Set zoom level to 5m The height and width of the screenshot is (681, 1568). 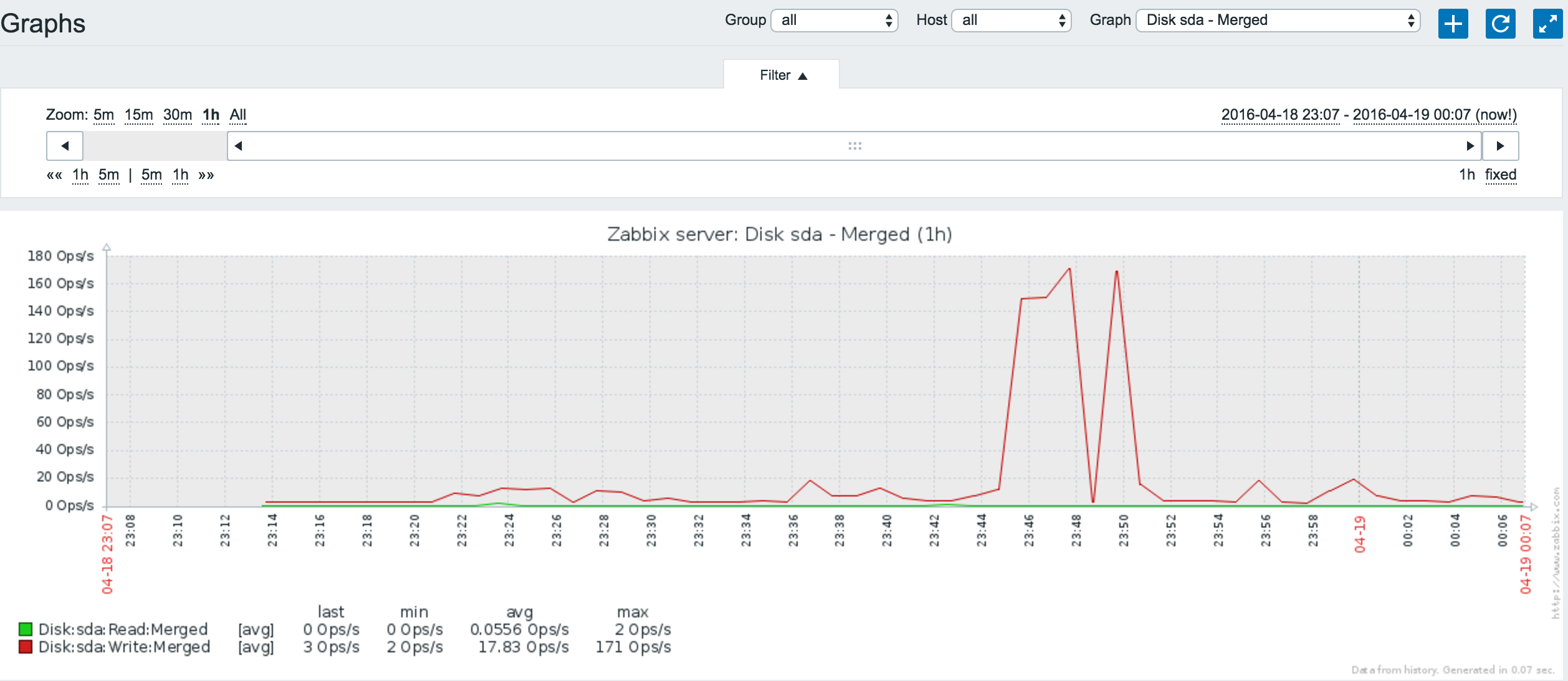click(103, 115)
